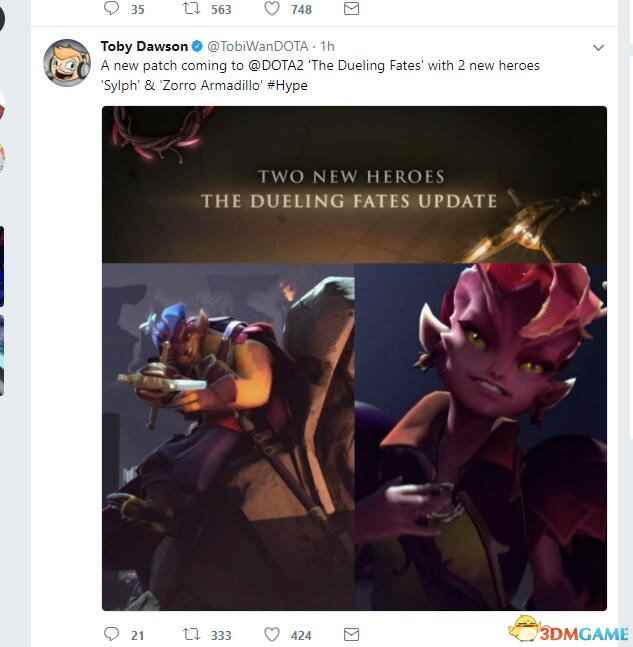This screenshot has width=633, height=647.
Task: Click envelope icon beside 424 likes
Action: click(350, 634)
